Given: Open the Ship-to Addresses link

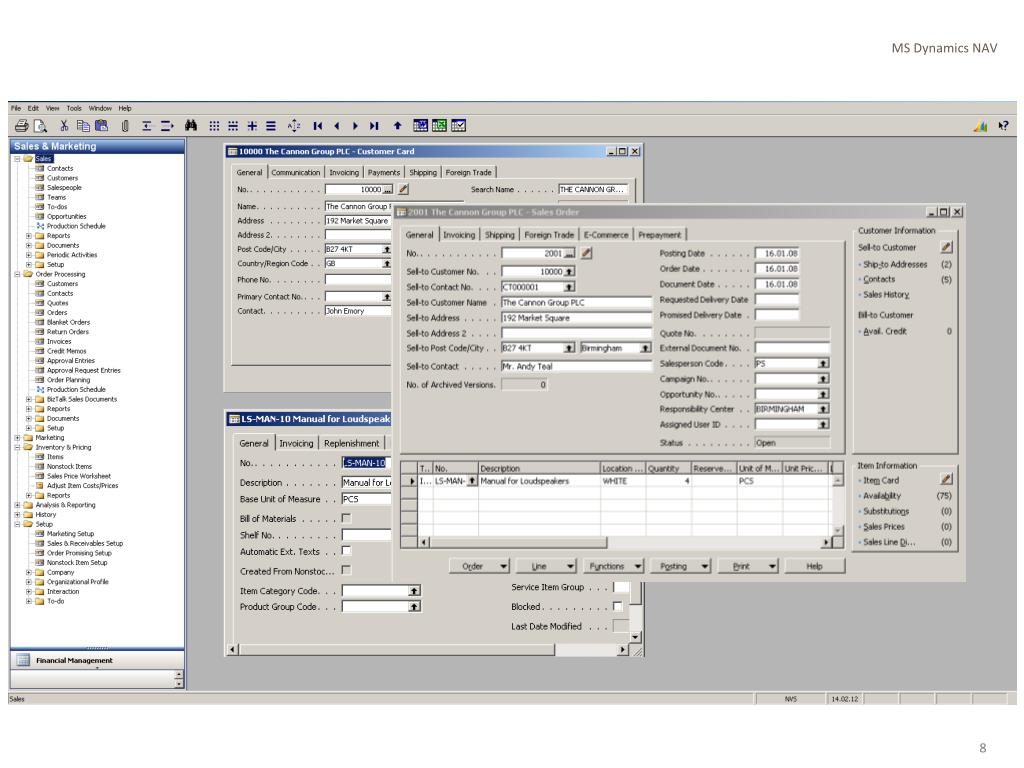Looking at the screenshot, I should tap(895, 264).
